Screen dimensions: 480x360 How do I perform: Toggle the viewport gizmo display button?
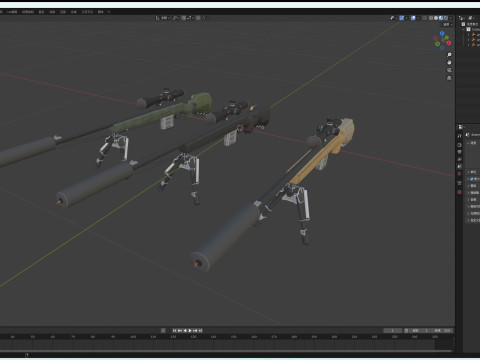point(402,18)
